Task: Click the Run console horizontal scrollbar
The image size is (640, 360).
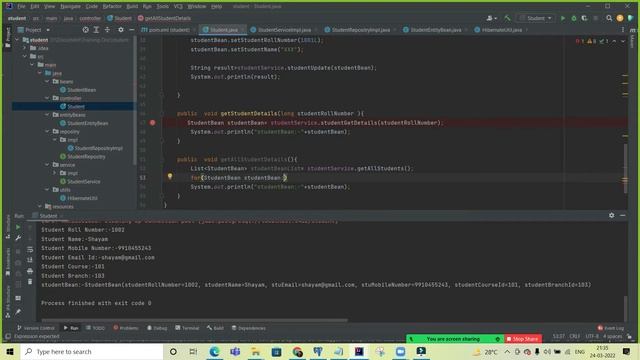Action: [x=194, y=320]
